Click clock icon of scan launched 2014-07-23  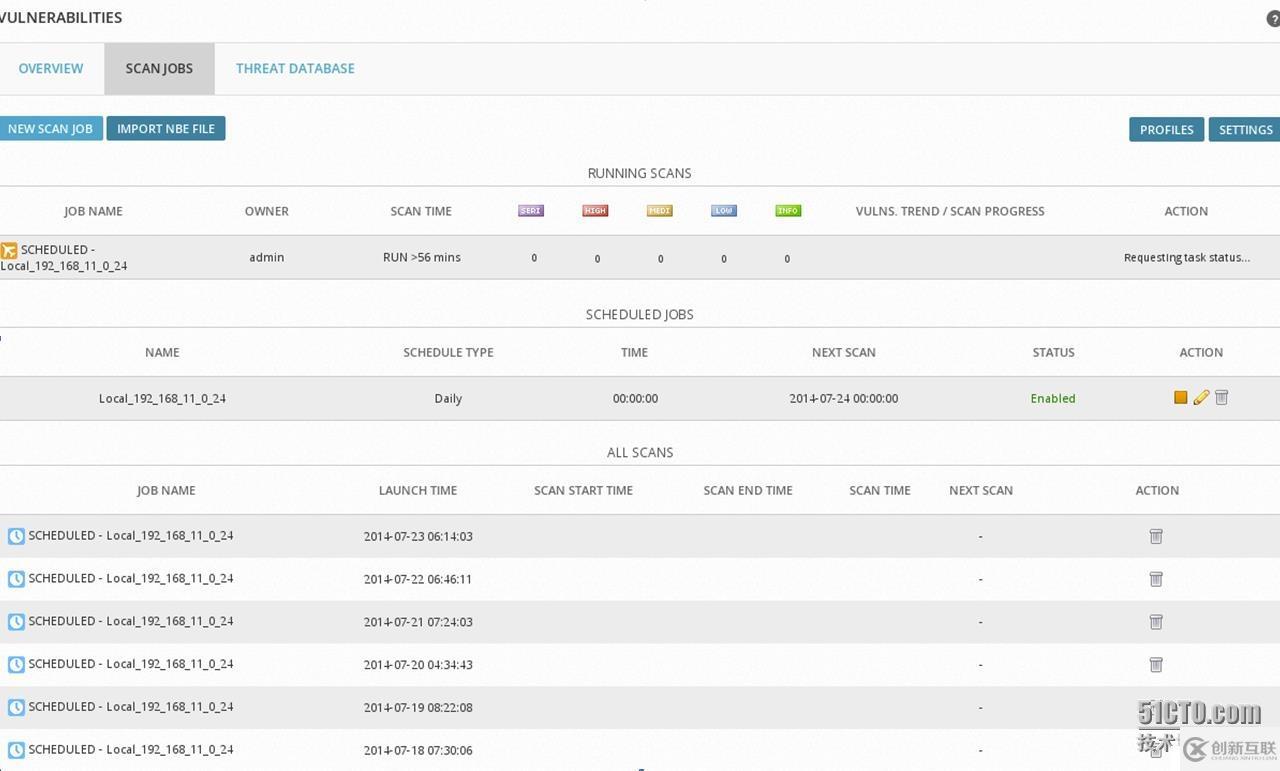16,536
